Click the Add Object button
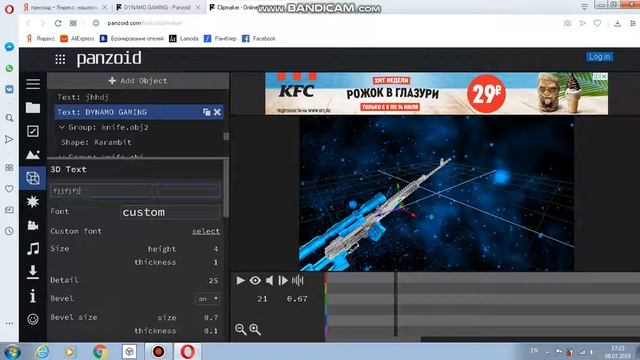The height and width of the screenshot is (360, 640). [x=138, y=81]
